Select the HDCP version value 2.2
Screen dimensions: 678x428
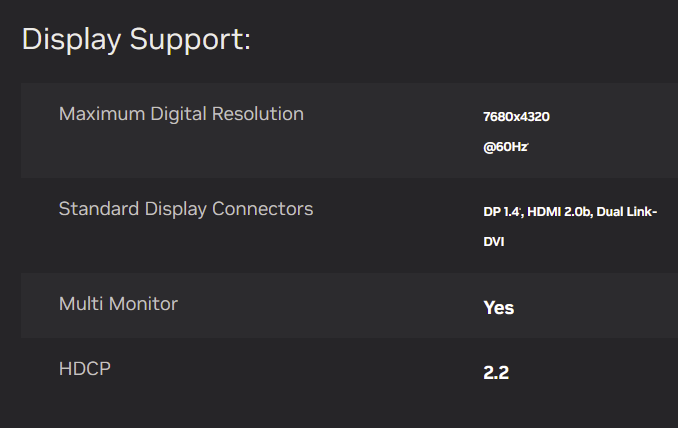click(496, 373)
